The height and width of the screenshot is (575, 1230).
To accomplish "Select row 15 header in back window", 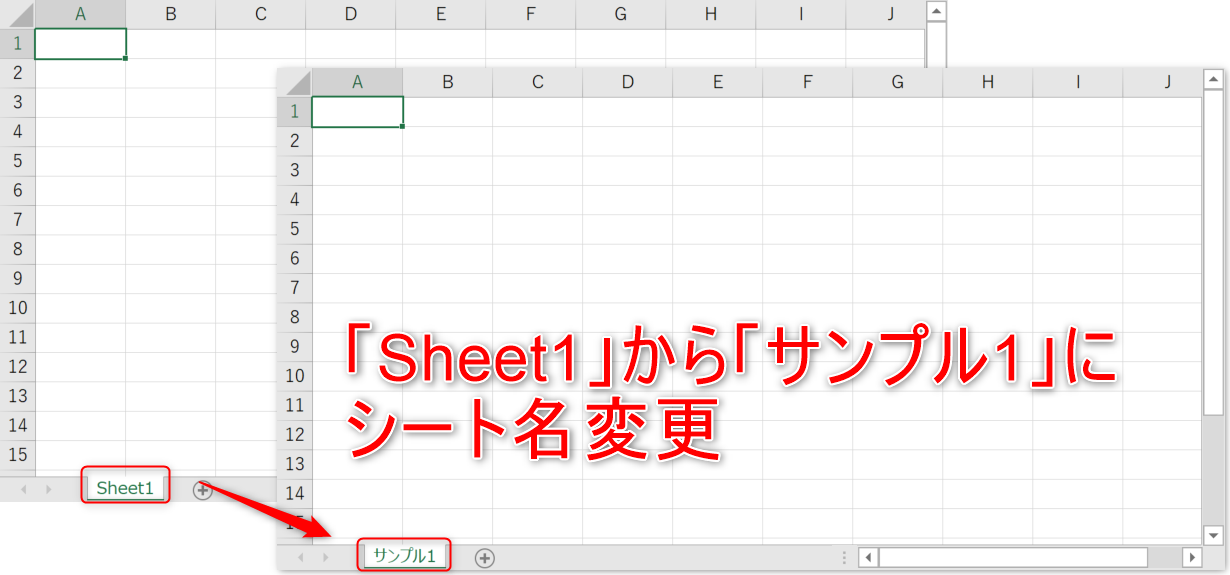I will (x=17, y=455).
